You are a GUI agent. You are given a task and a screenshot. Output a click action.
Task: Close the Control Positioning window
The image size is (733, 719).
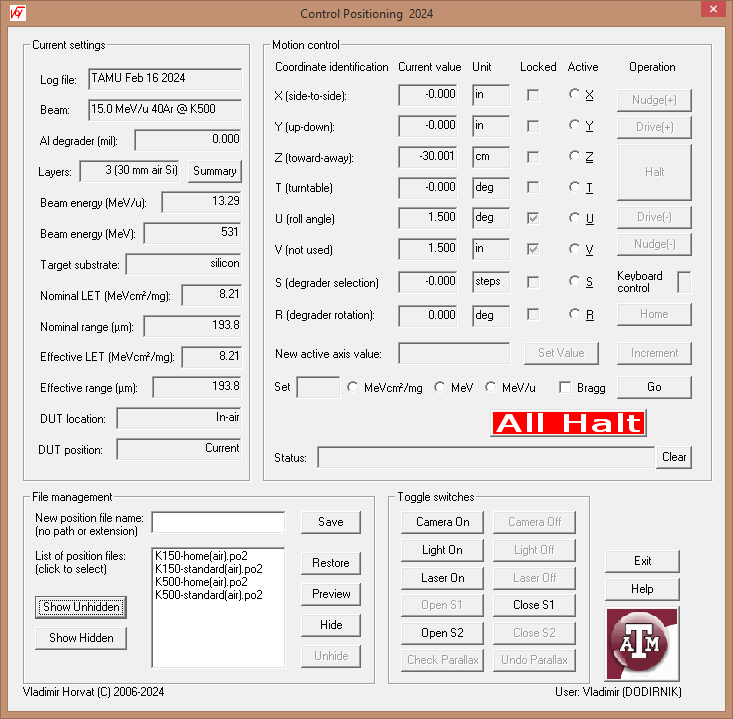click(713, 9)
